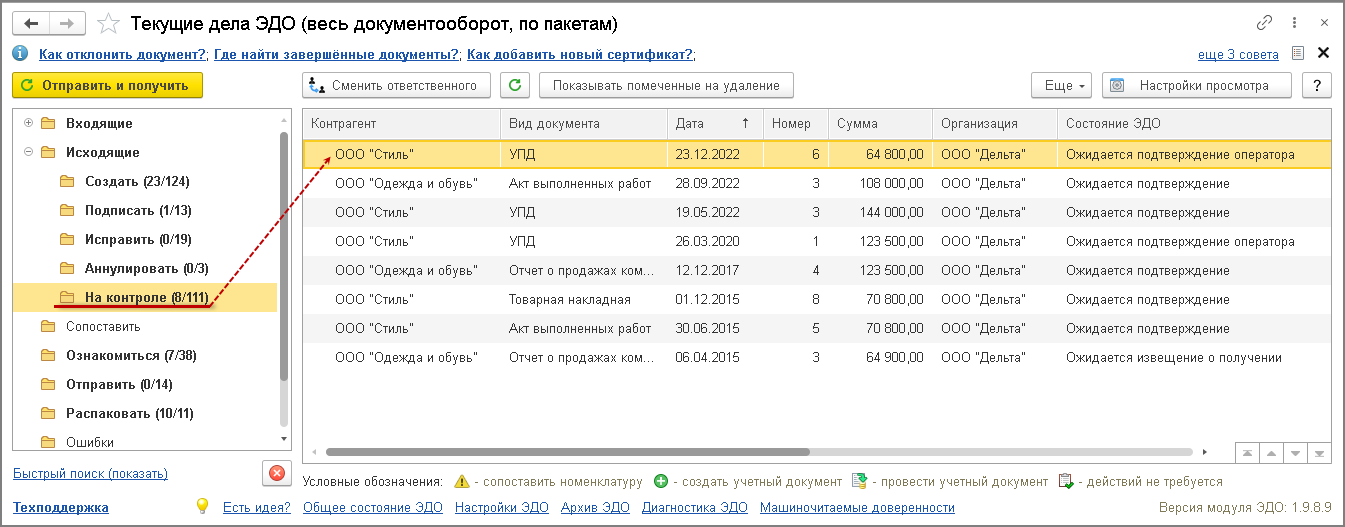Screen dimensions: 1345x527
Task: Click the lightbulb idea icon
Action: pos(202,506)
